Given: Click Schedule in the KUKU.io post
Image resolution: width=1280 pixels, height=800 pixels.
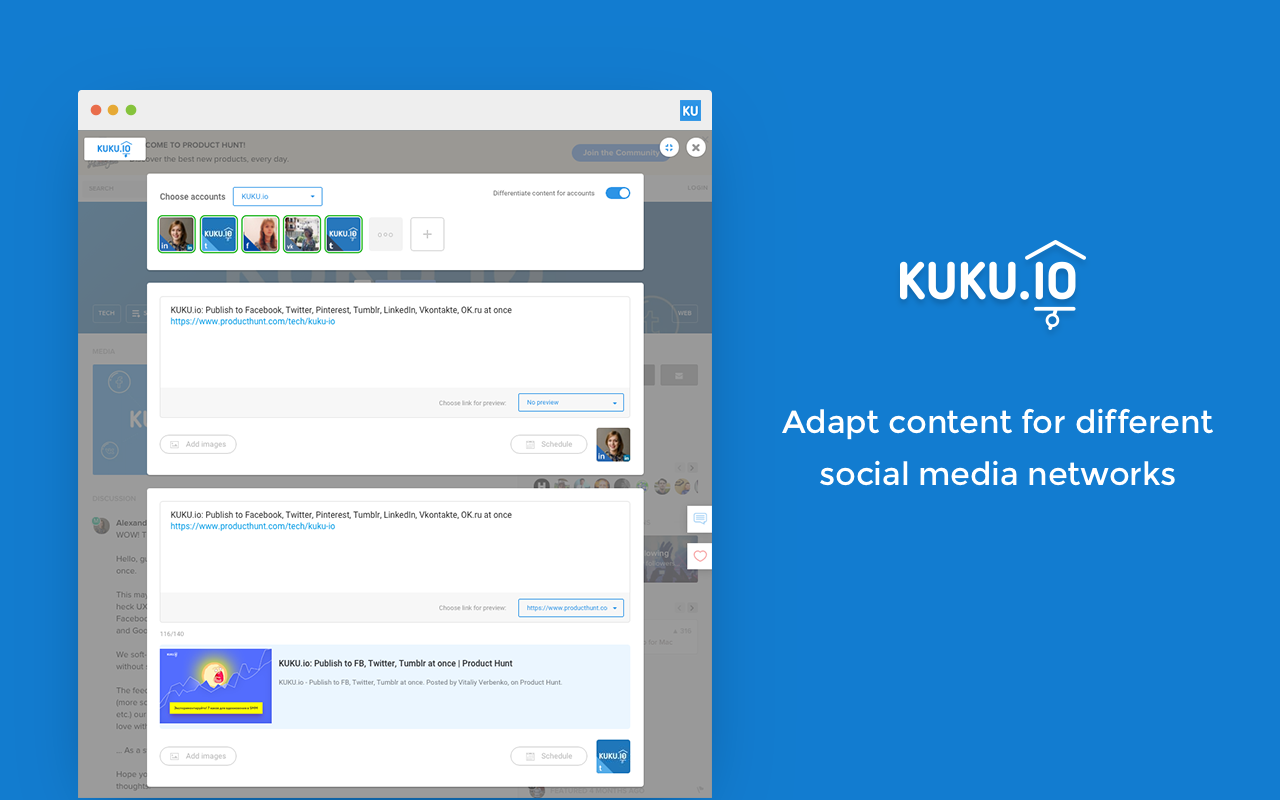Looking at the screenshot, I should (549, 756).
